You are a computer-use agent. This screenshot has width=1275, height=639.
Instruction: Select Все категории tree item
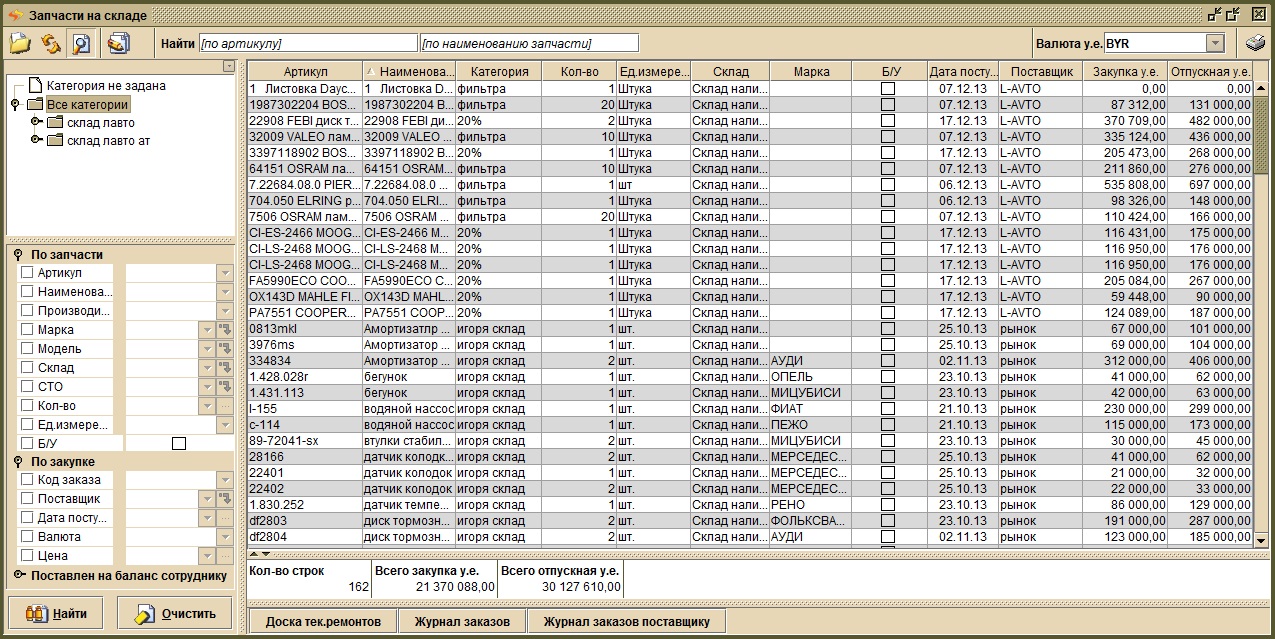pos(88,104)
